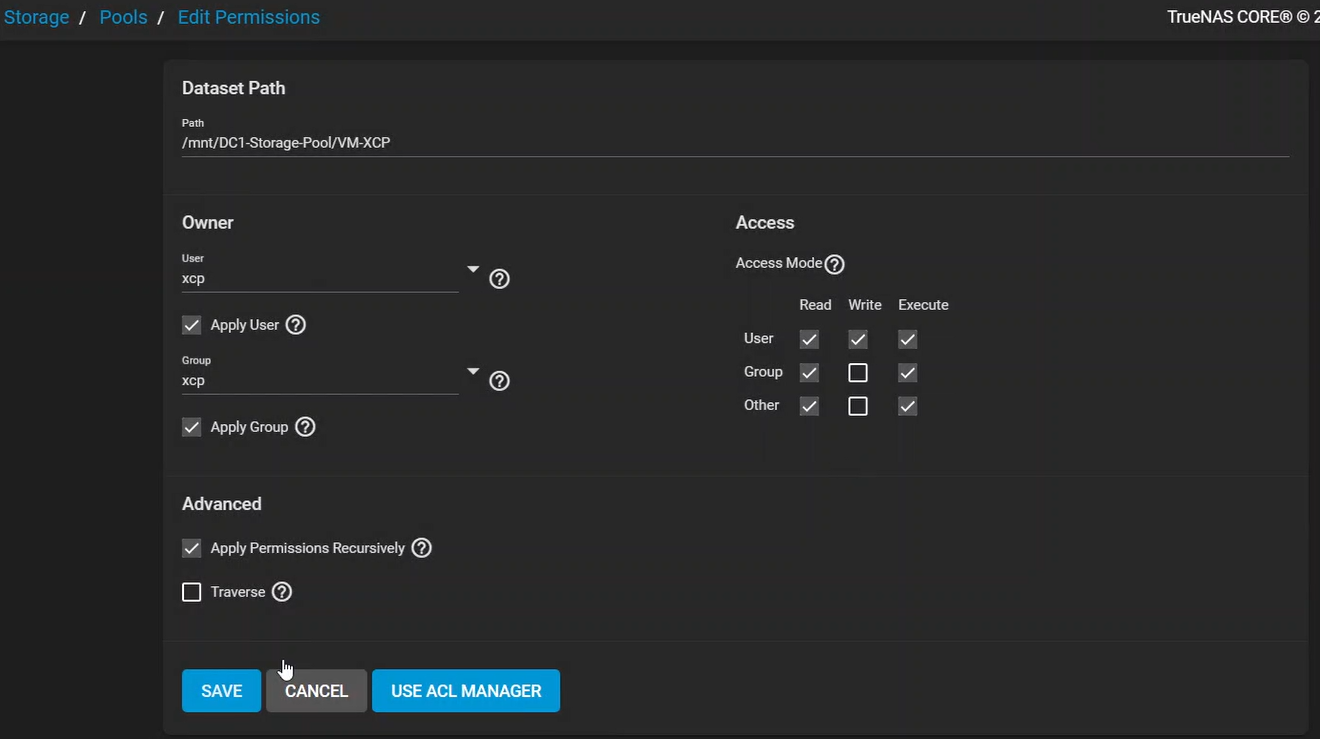Screen dimensions: 1320x739
Task: Open the owner User dropdown arrow
Action: pos(473,270)
